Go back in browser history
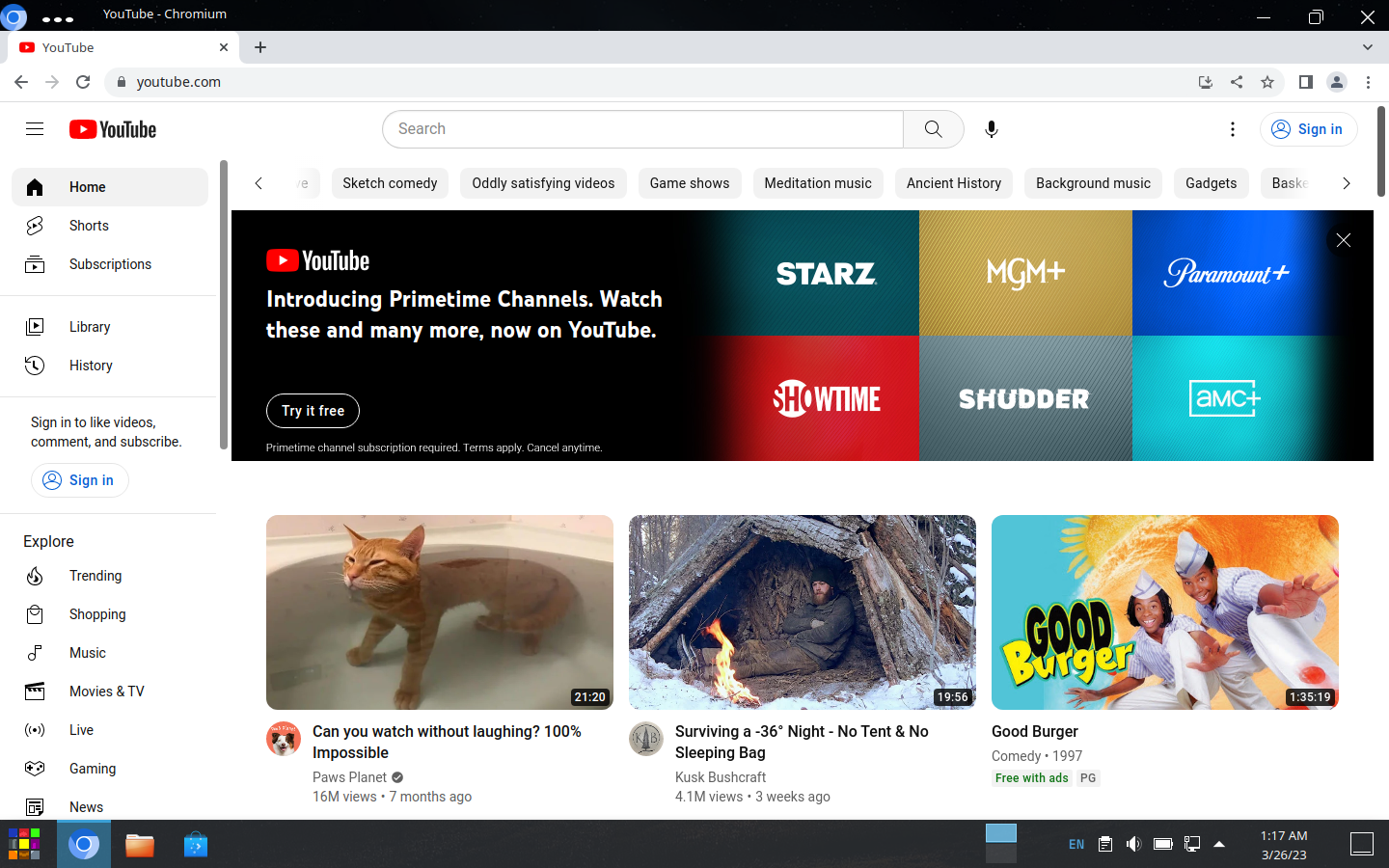The width and height of the screenshot is (1389, 868). (21, 82)
